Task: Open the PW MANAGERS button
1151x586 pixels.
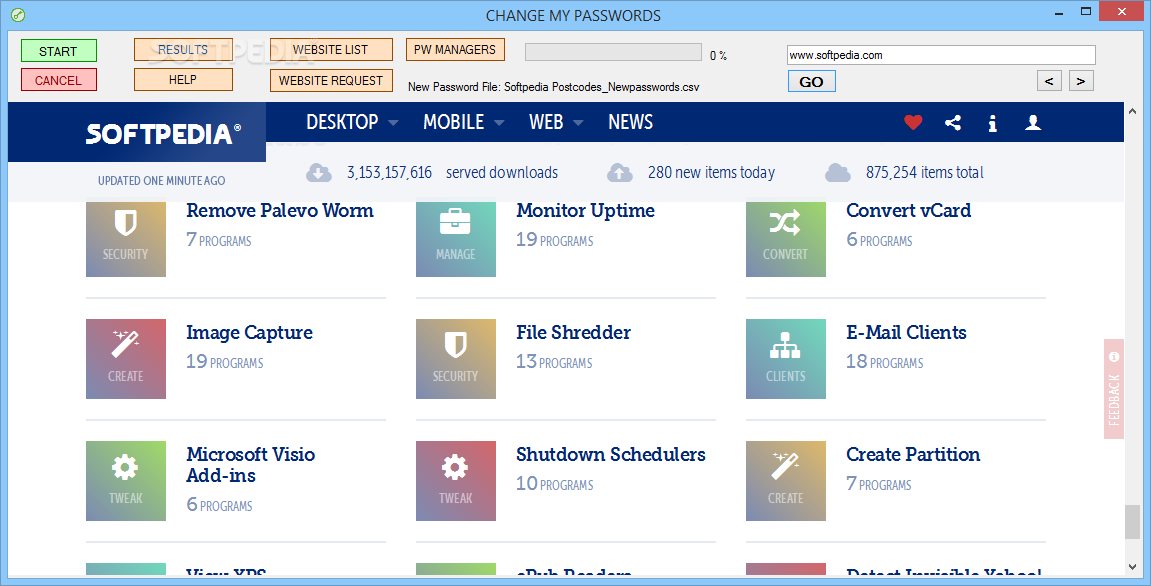Action: pyautogui.click(x=455, y=49)
